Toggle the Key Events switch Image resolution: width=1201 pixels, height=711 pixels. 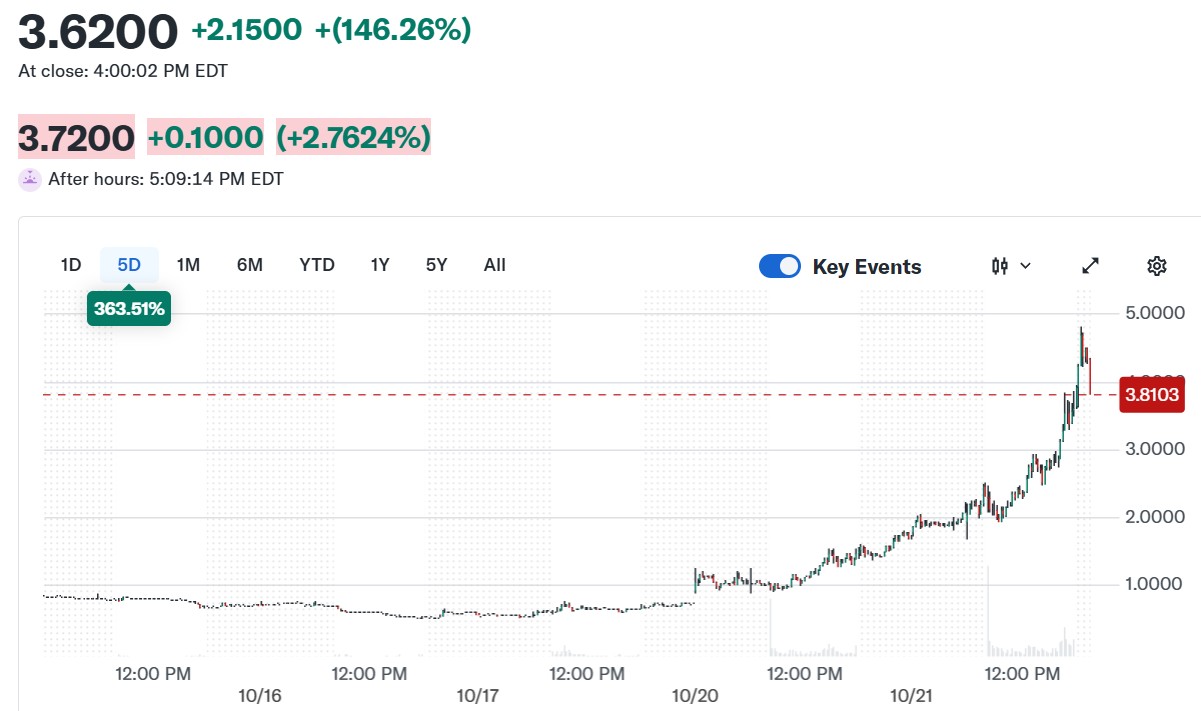pyautogui.click(x=780, y=266)
